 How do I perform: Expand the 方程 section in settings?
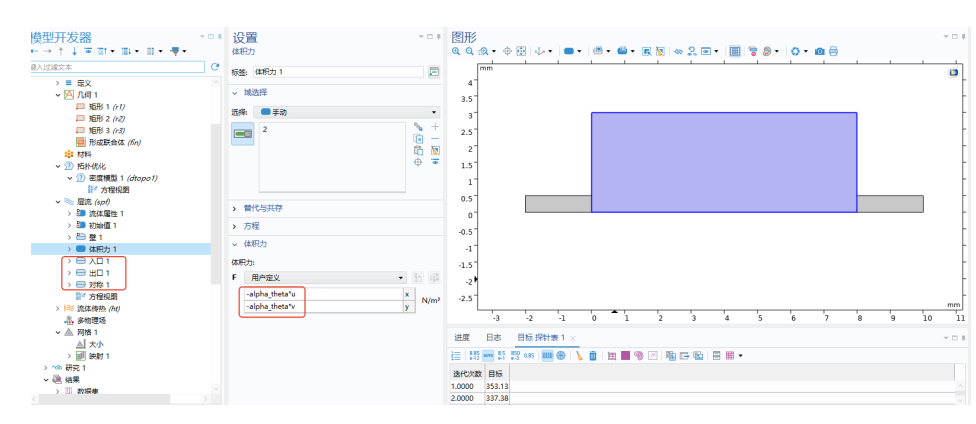click(x=235, y=226)
